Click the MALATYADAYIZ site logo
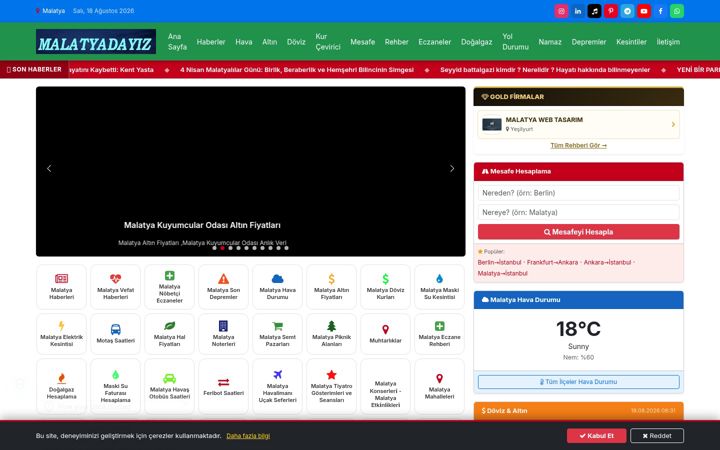The width and height of the screenshot is (720, 450). (96, 42)
